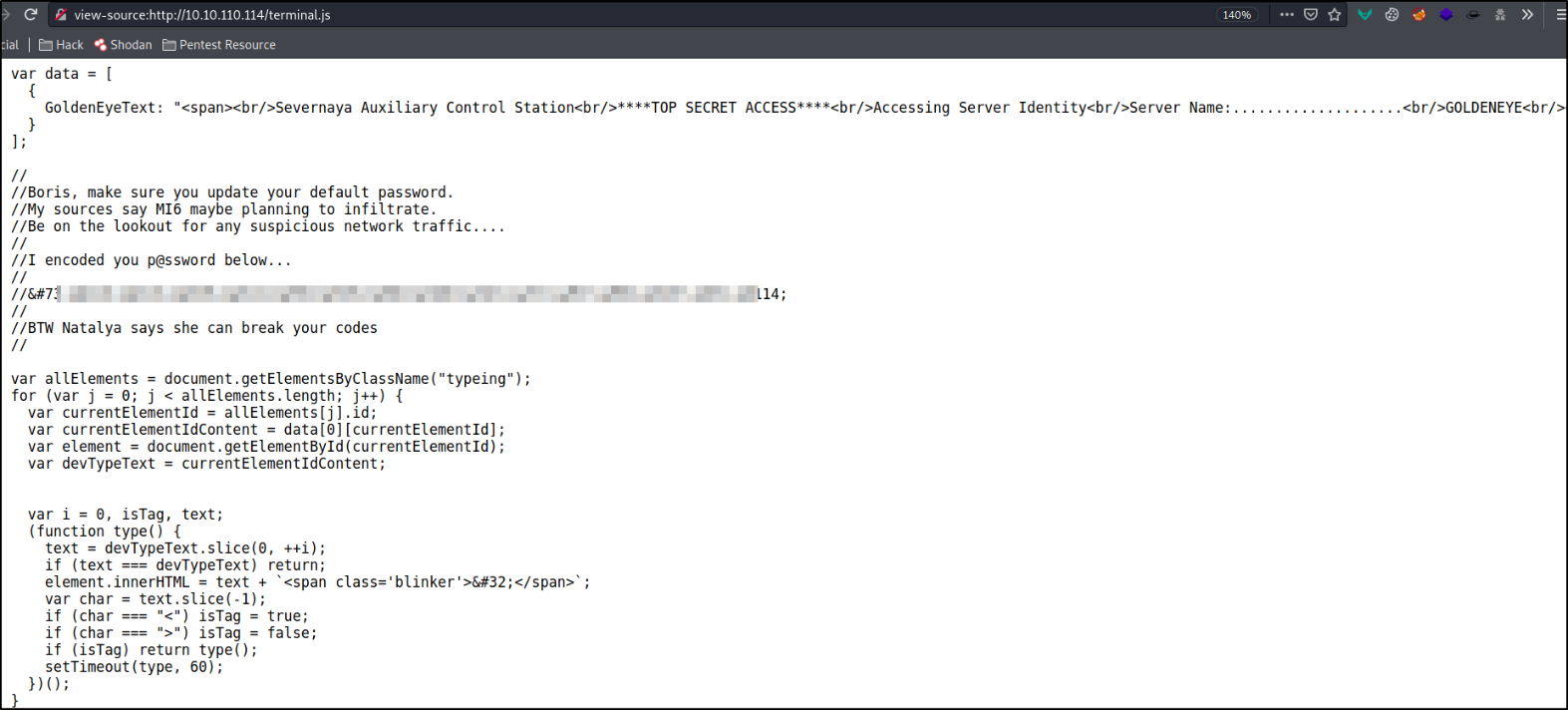Screen dimensions: 1568x710
Task: Open the Shodan bookmark
Action: pyautogui.click(x=123, y=45)
